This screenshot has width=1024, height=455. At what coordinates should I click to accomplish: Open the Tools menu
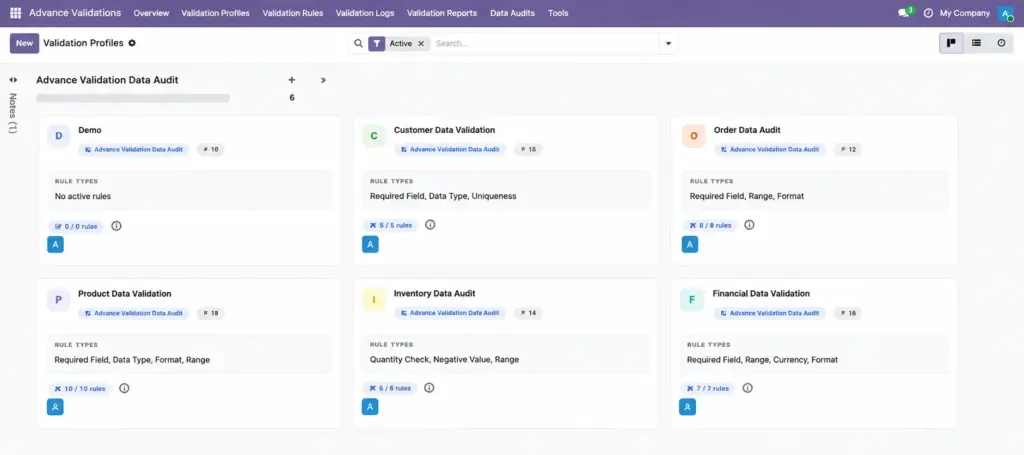coord(558,13)
